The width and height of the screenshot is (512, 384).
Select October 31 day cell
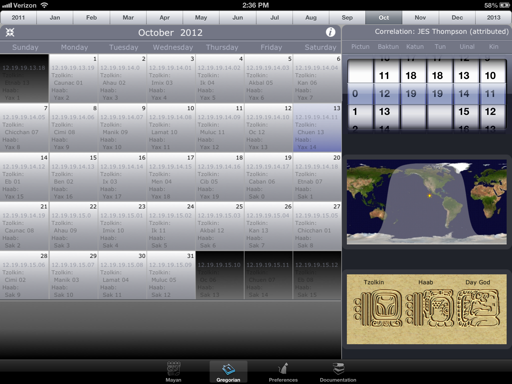pos(171,275)
